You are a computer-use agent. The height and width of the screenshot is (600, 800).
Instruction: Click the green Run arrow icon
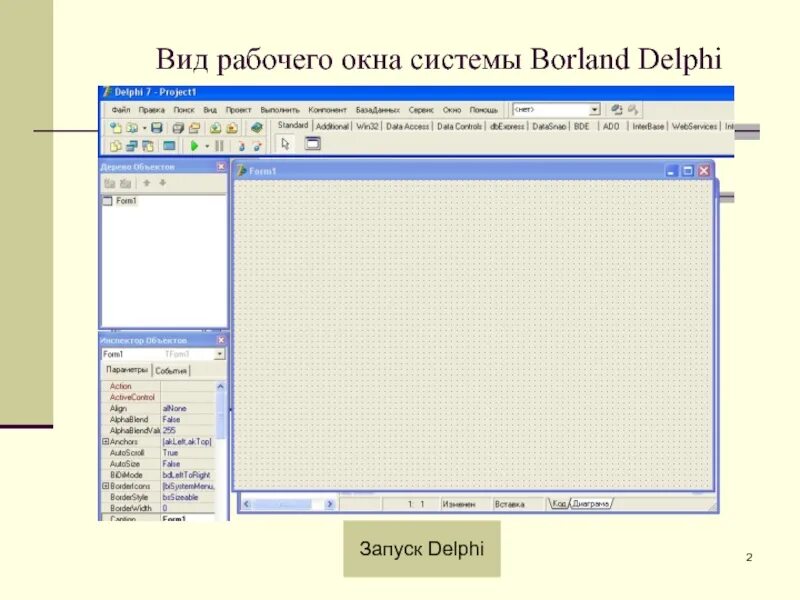194,146
